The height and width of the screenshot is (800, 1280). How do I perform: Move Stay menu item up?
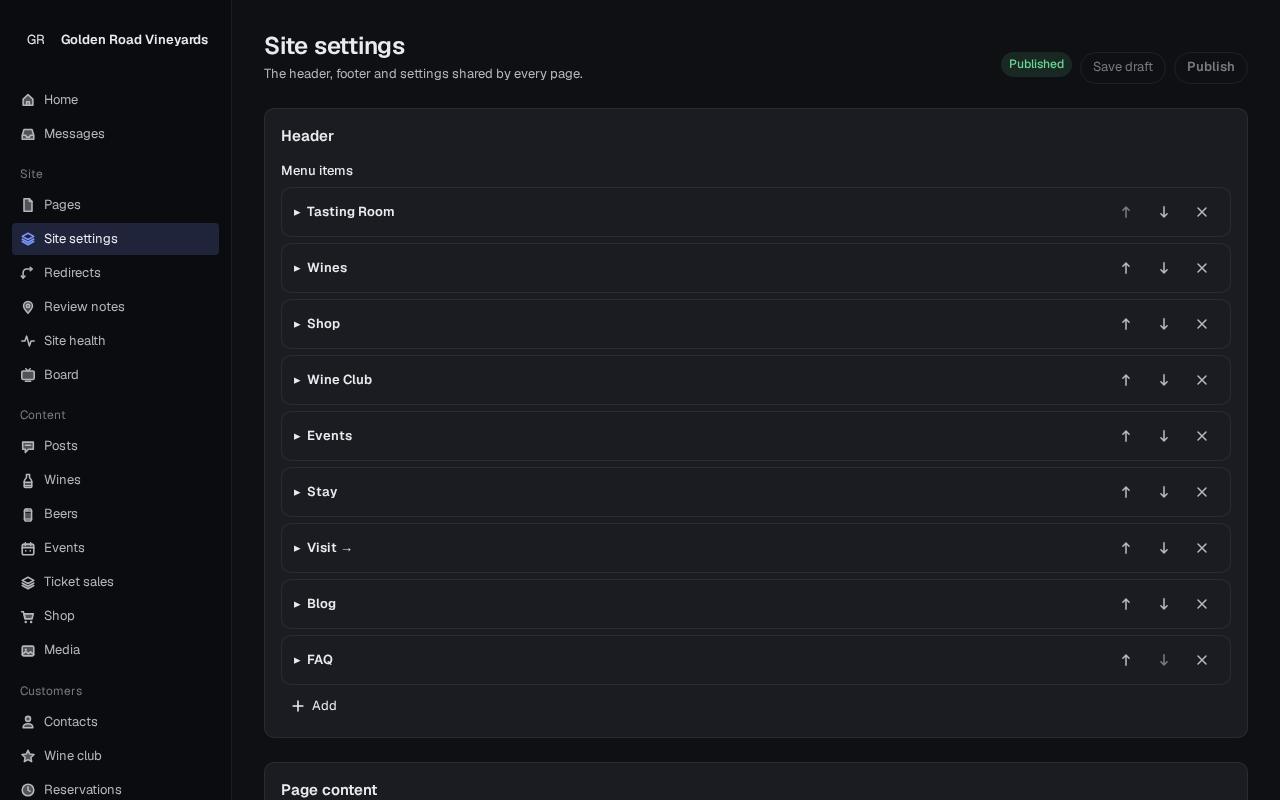pos(1126,492)
